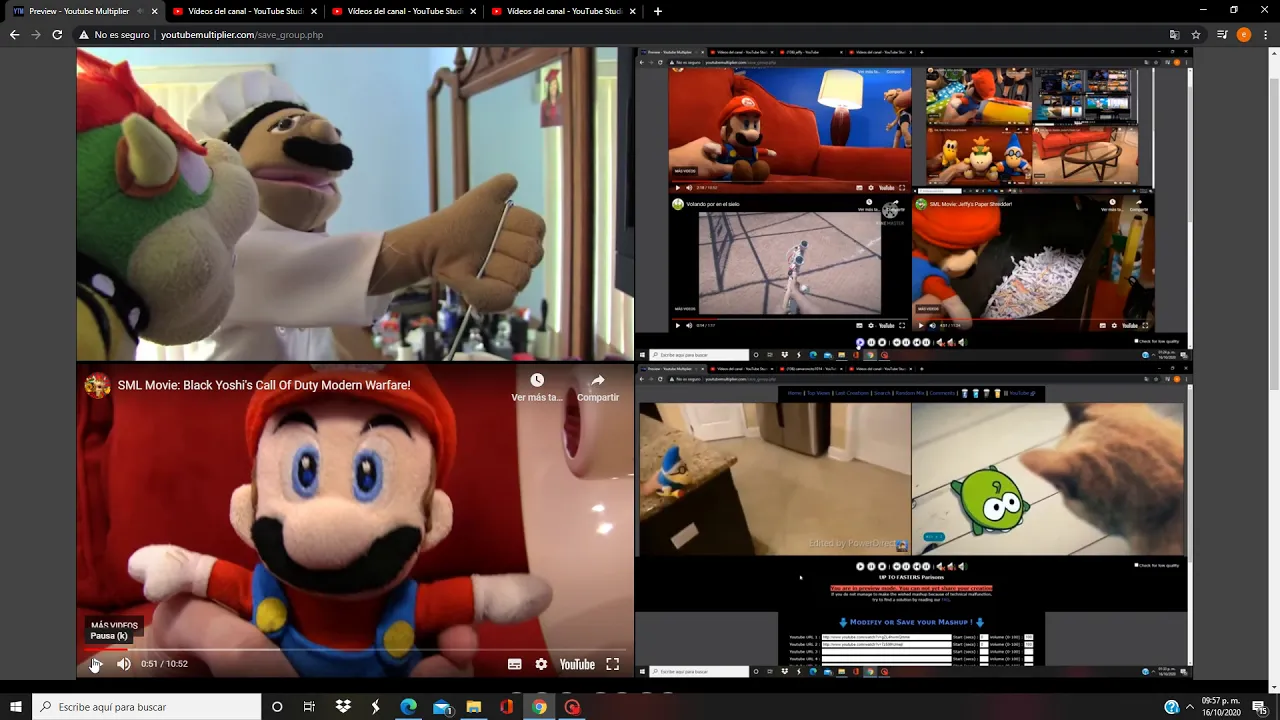Open File Explorer from taskbar
The image size is (1280, 720).
474,707
